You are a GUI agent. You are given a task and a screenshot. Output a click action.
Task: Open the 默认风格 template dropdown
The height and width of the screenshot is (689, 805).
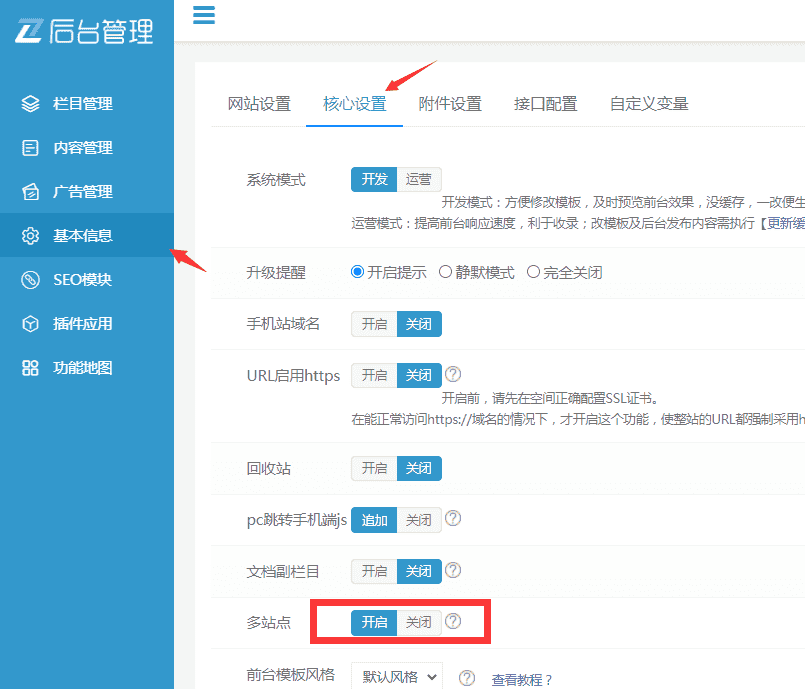click(396, 677)
